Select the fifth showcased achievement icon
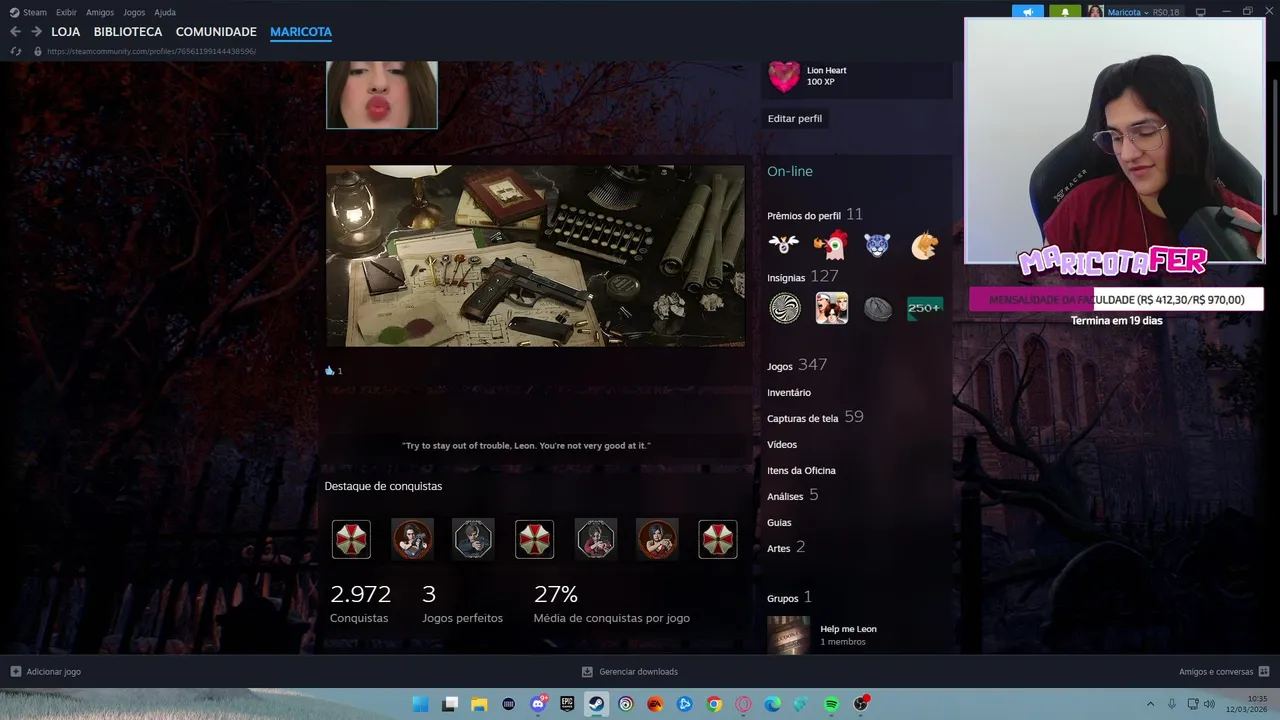 coord(596,539)
